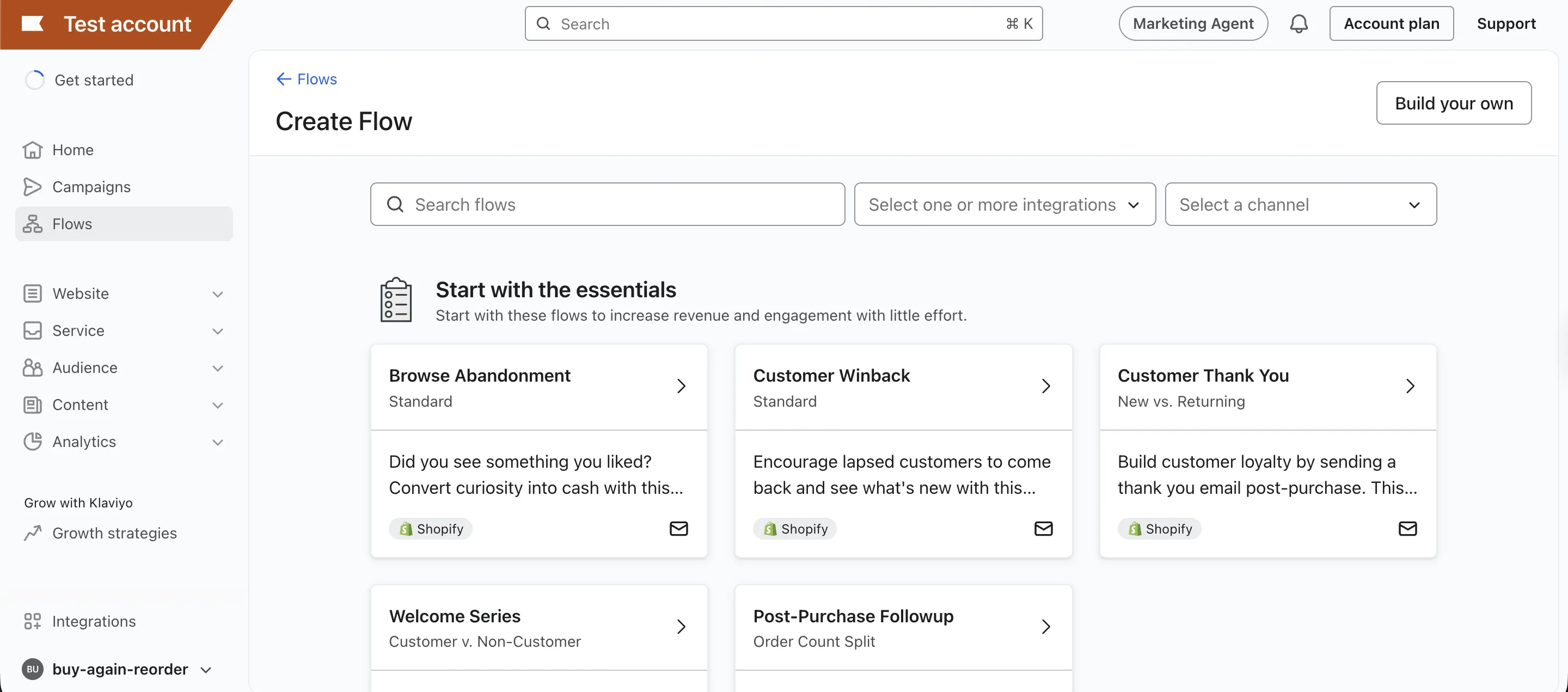Viewport: 1568px width, 692px height.
Task: Select the Post-Purchase Followup flow title
Action: tap(853, 616)
